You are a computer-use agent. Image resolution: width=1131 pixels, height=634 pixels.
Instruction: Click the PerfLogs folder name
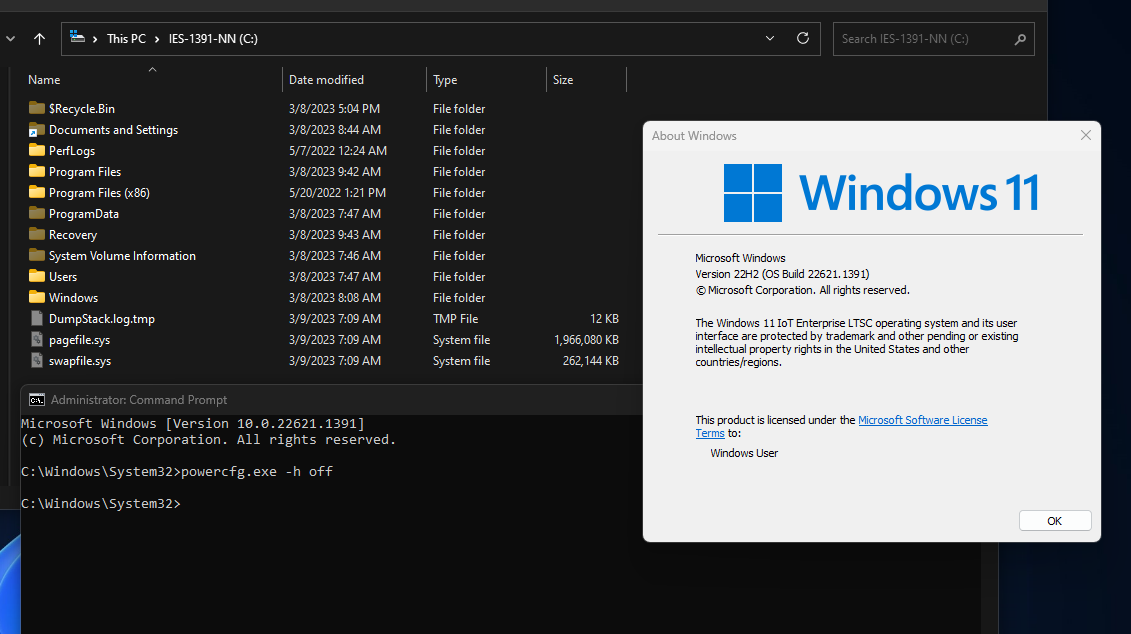72,151
